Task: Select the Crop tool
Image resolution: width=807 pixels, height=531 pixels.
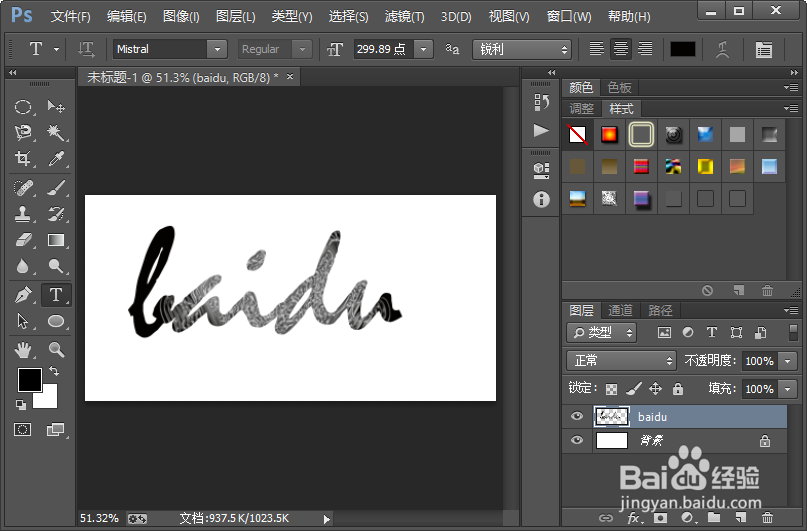Action: (x=23, y=158)
